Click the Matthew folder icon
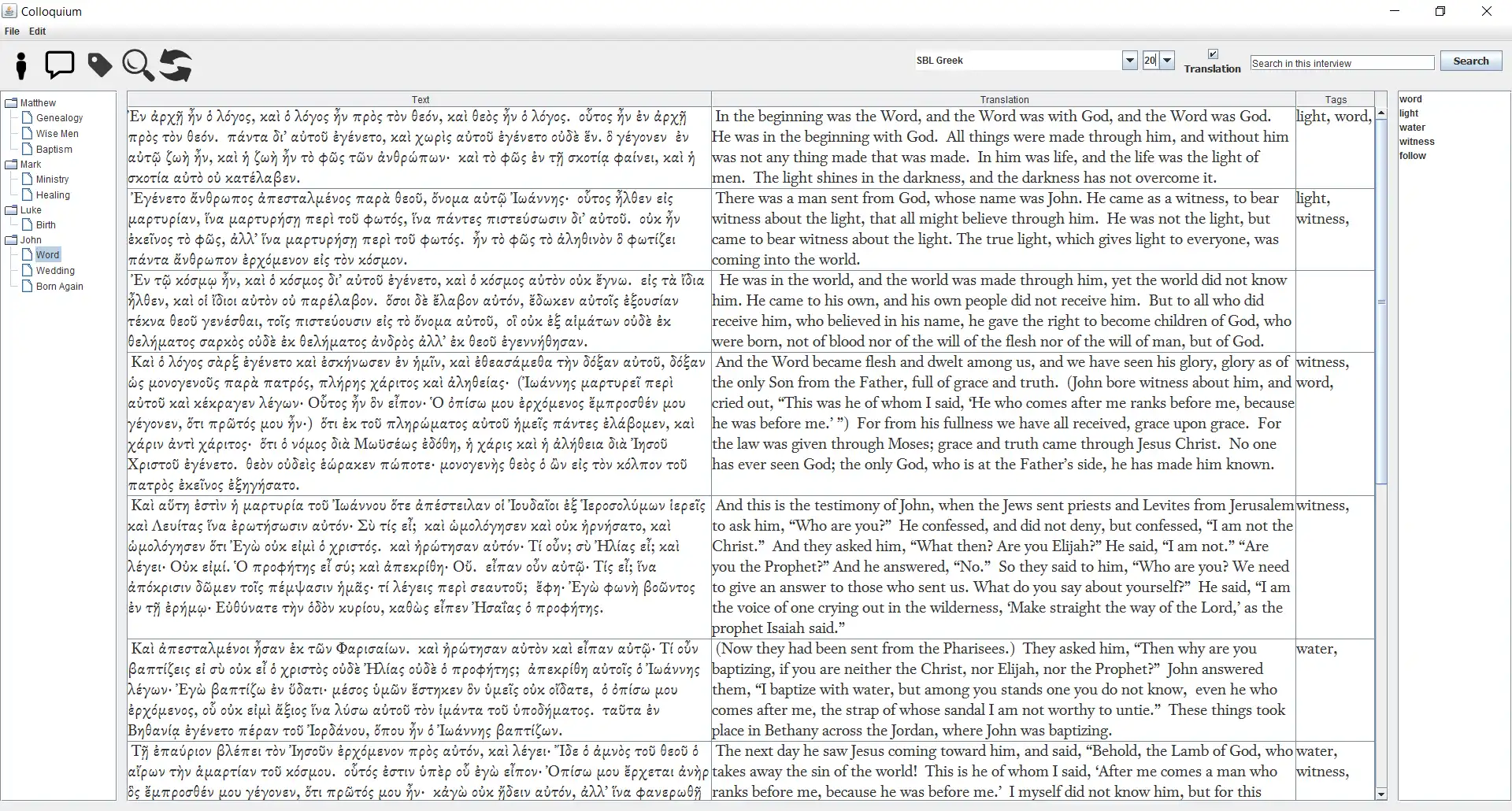Viewport: 1512px width, 811px height. [x=11, y=103]
